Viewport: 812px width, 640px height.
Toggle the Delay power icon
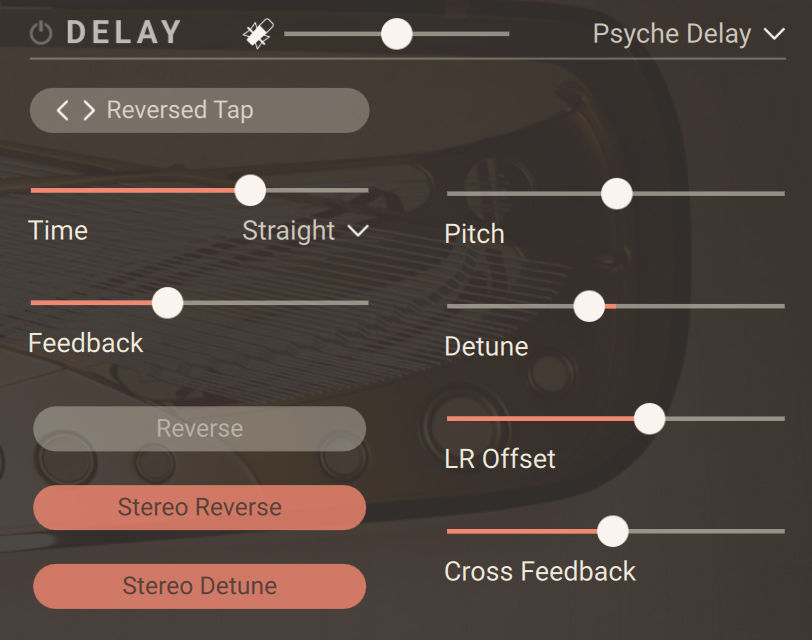pyautogui.click(x=41, y=34)
